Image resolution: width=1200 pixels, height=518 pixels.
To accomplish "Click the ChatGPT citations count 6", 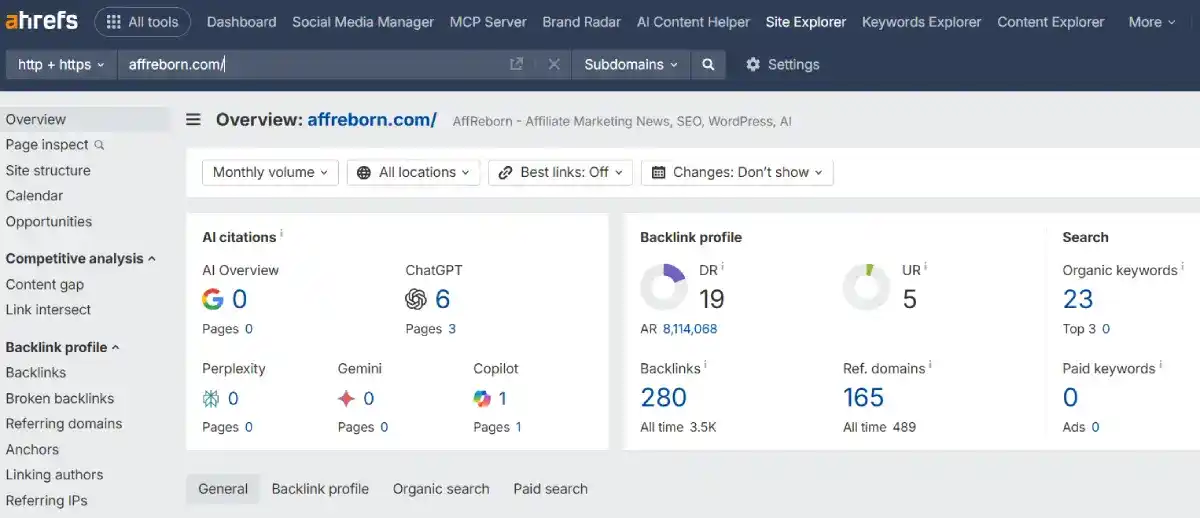I will pos(443,299).
